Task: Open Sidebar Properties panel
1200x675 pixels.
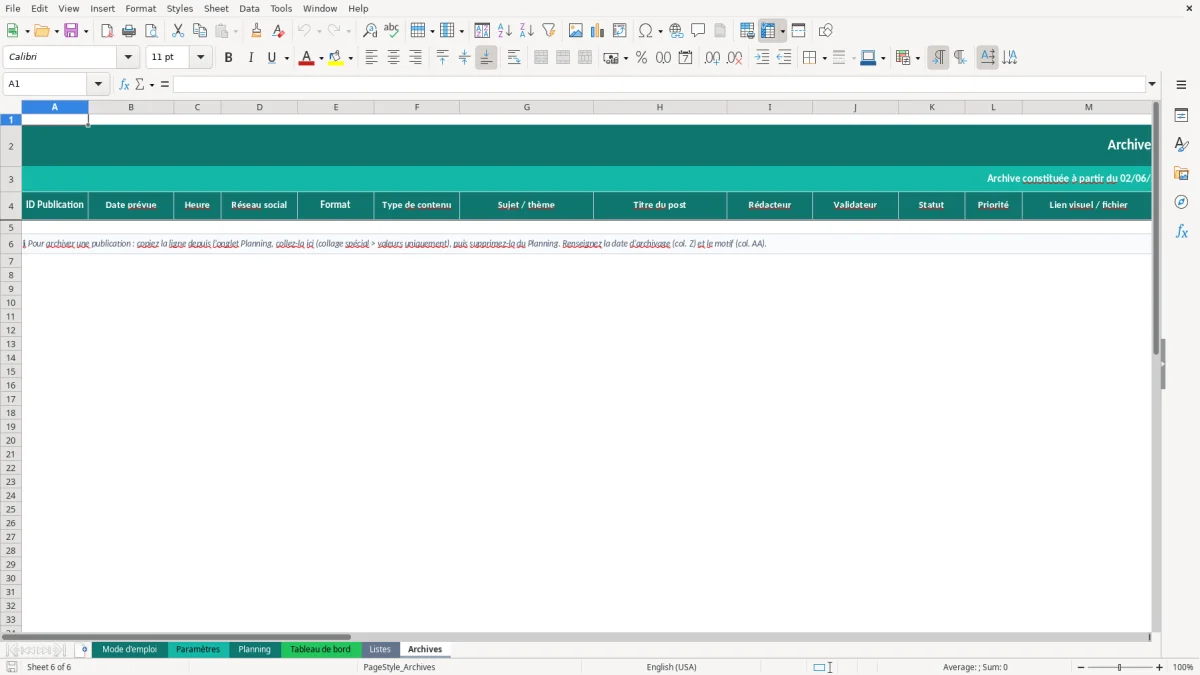Action: [x=1181, y=116]
